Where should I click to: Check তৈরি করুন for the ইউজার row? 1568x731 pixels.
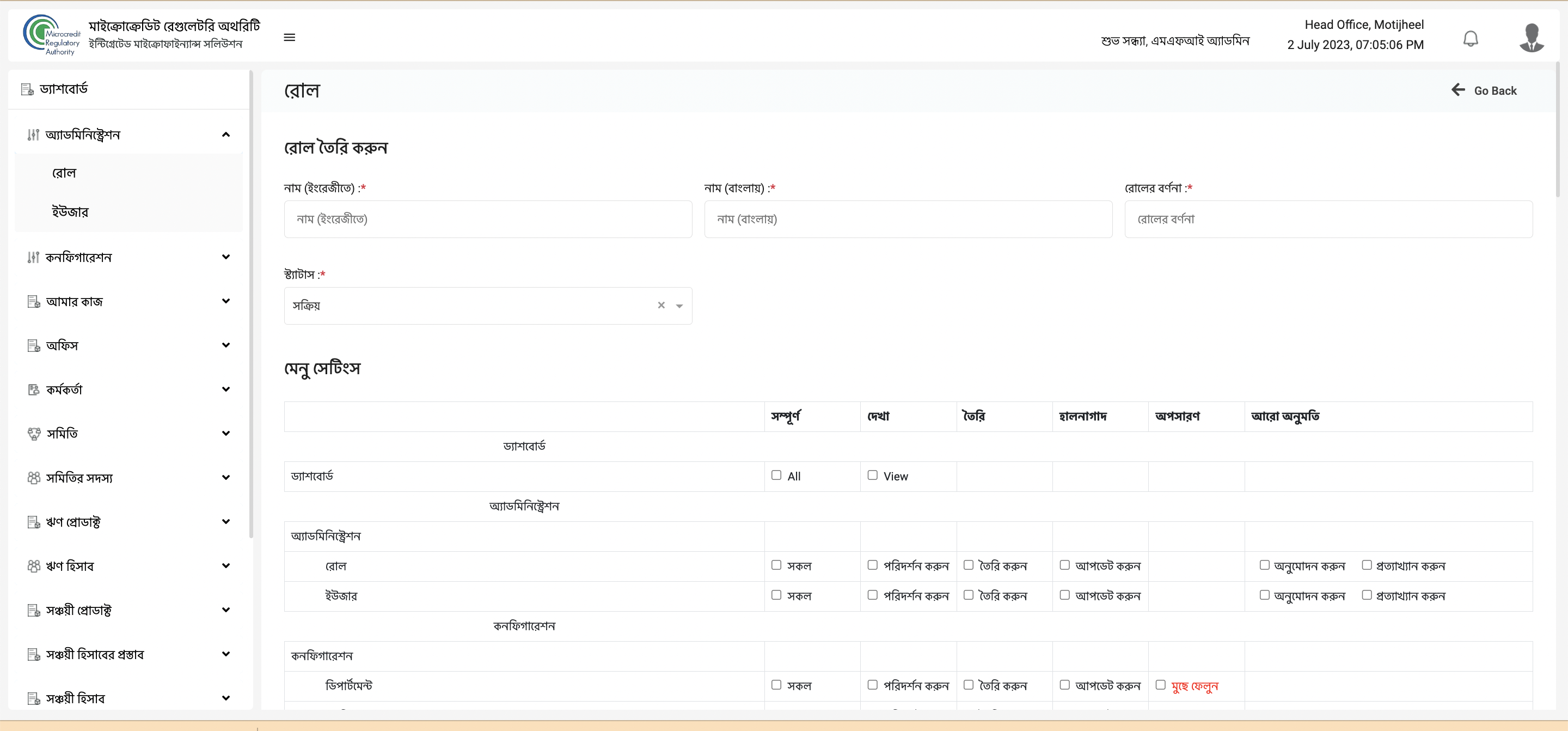(969, 595)
